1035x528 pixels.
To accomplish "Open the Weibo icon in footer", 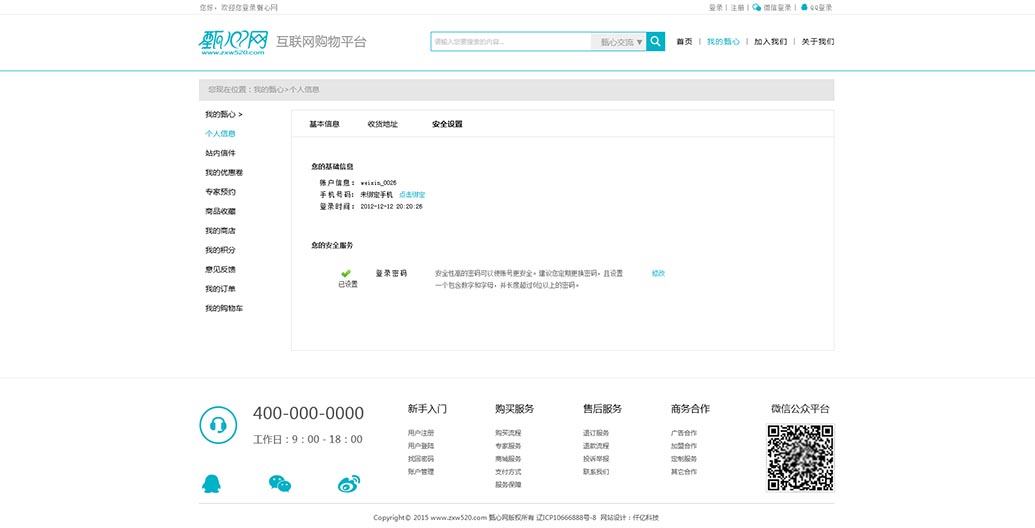I will pyautogui.click(x=348, y=484).
